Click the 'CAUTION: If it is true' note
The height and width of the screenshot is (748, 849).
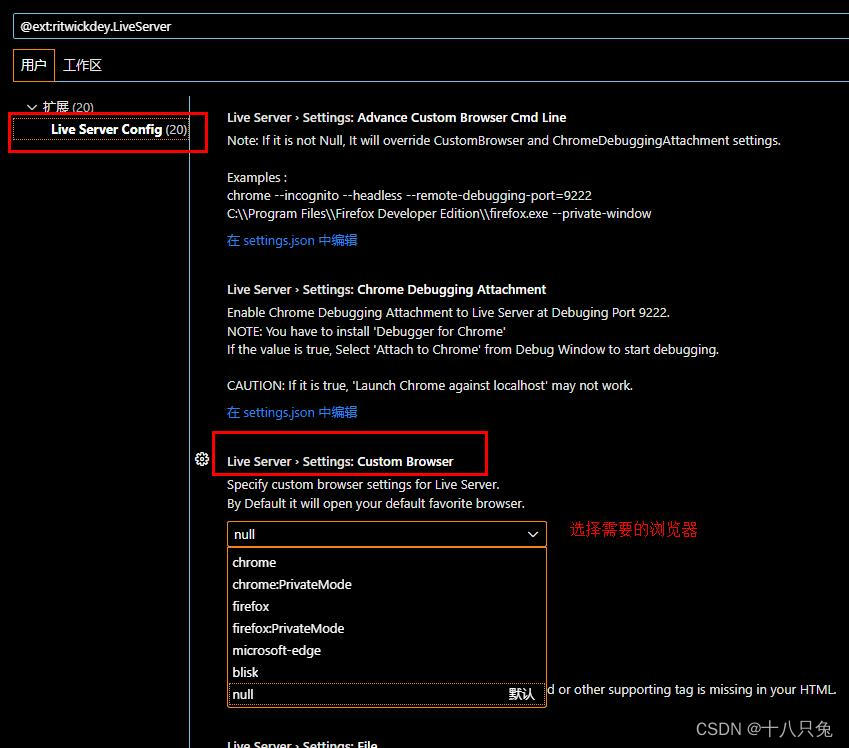[429, 386]
